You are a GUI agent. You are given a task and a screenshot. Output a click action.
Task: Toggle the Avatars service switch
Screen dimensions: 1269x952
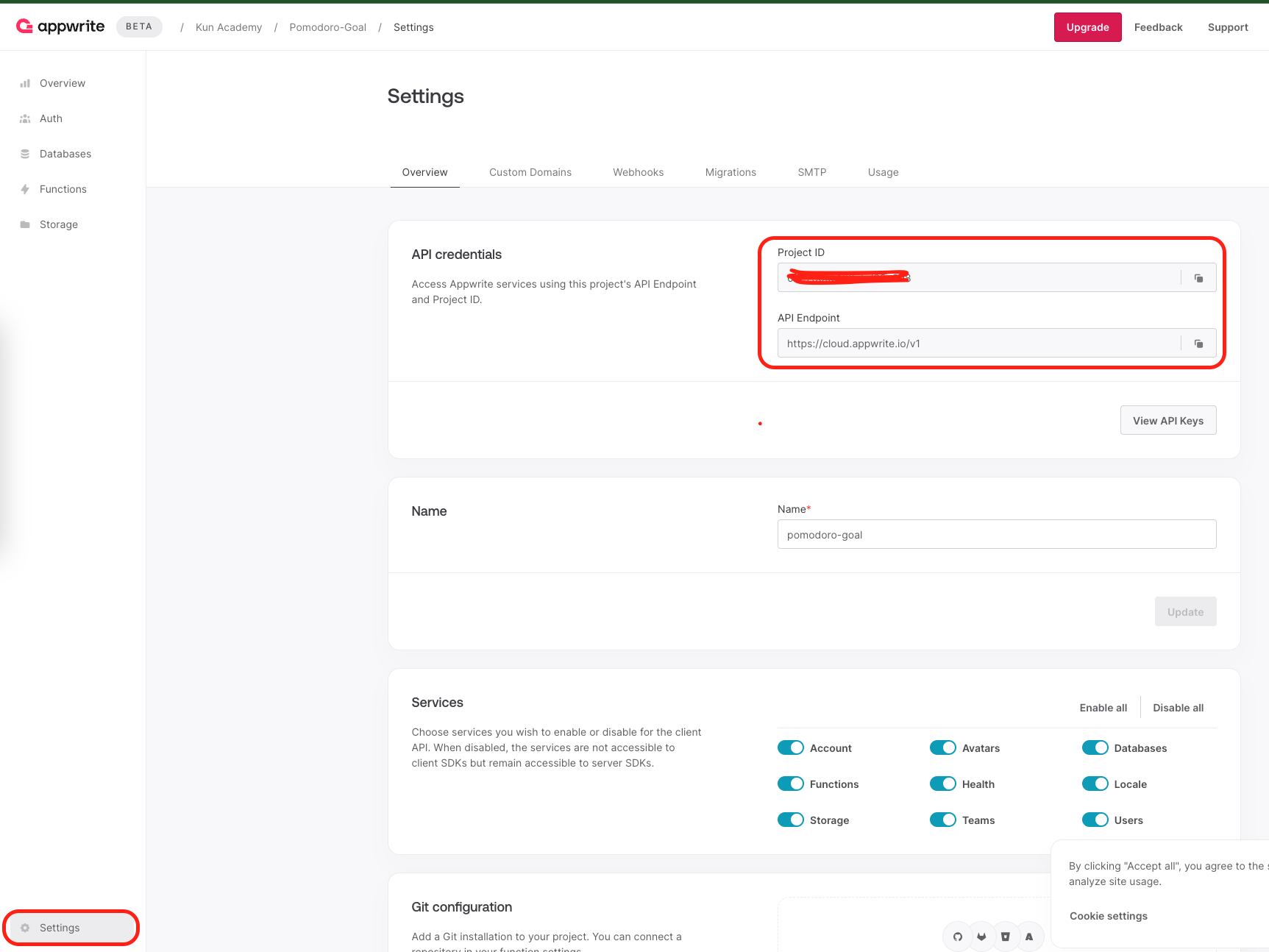943,747
